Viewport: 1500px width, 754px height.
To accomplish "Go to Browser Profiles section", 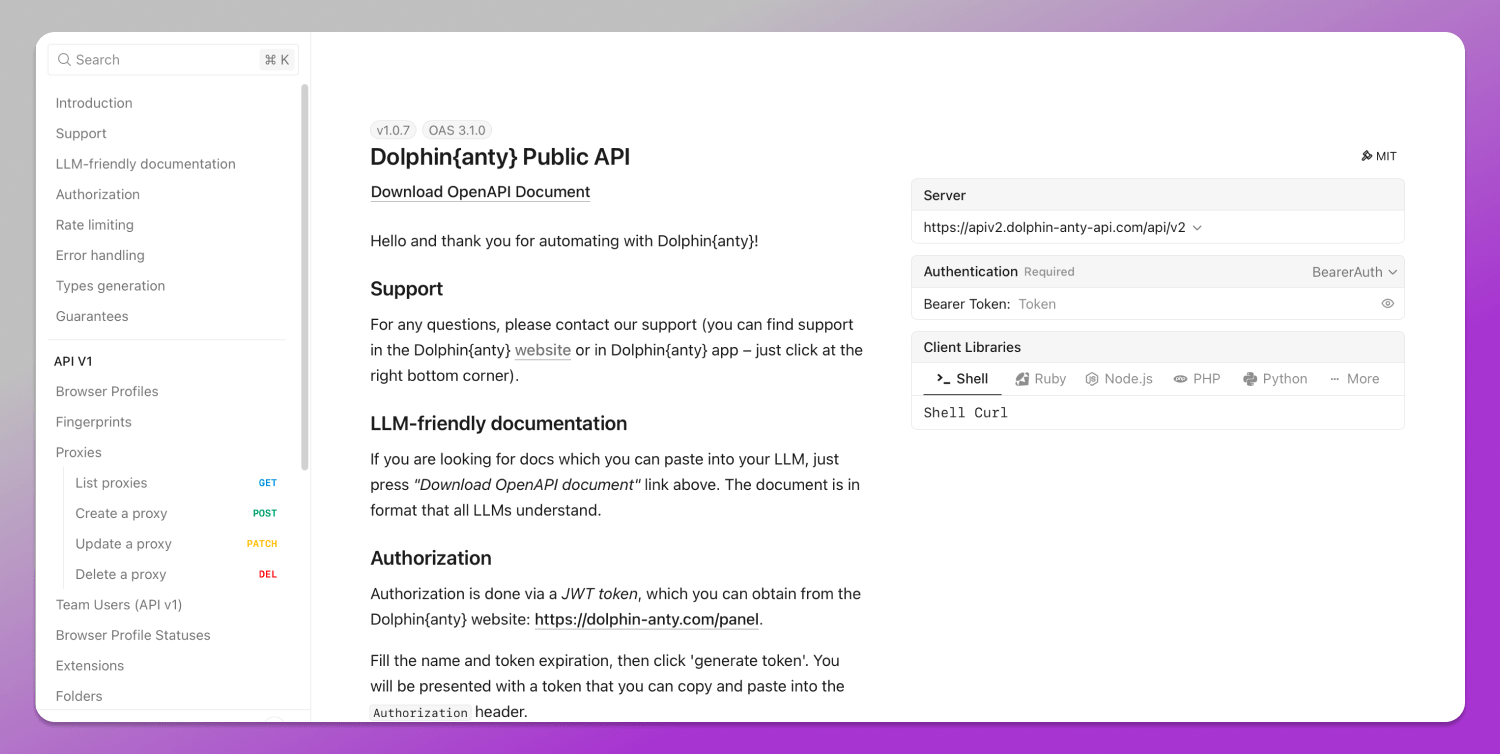I will click(107, 391).
